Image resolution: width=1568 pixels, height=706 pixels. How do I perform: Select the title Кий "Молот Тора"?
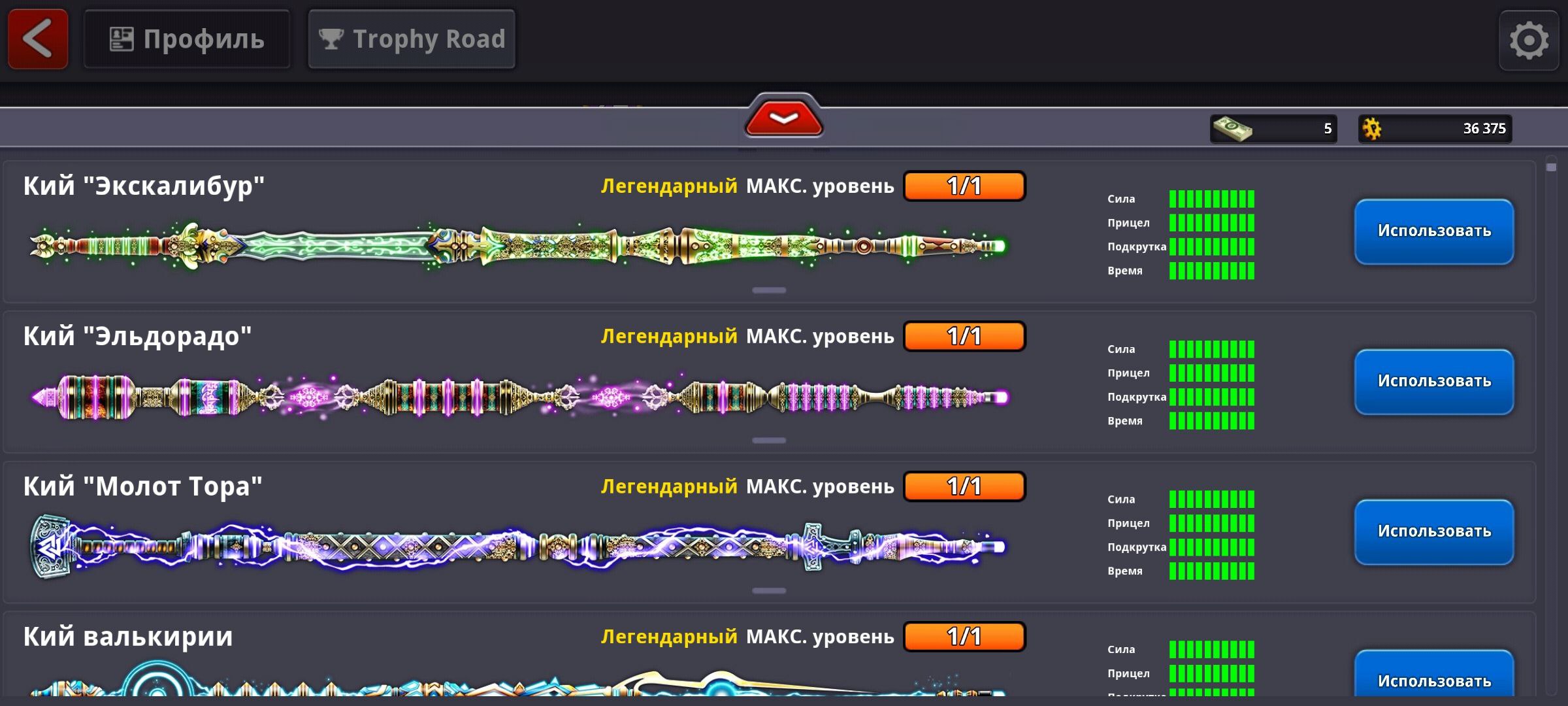(142, 487)
